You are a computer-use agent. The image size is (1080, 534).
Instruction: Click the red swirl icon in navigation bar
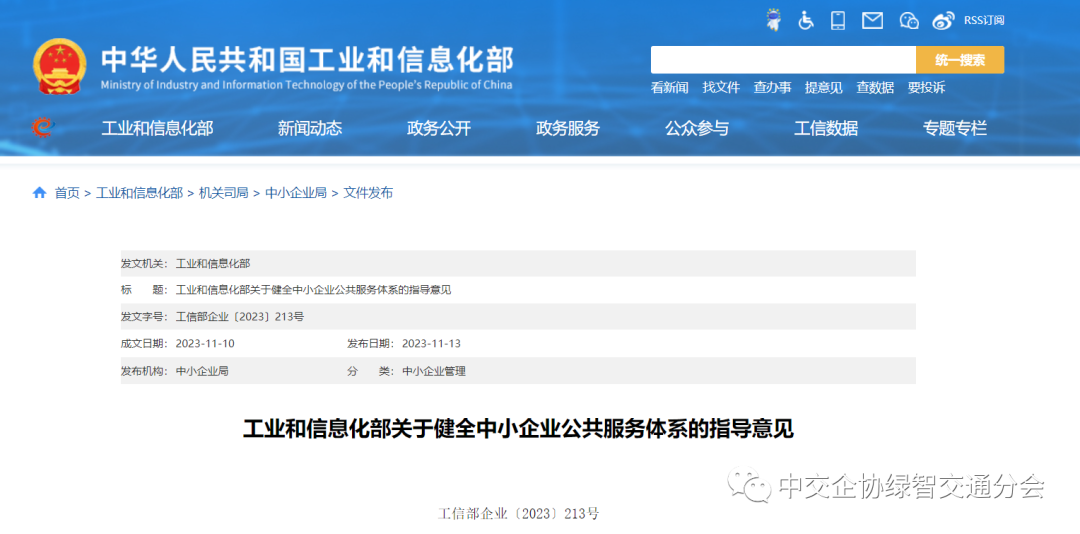coord(42,127)
